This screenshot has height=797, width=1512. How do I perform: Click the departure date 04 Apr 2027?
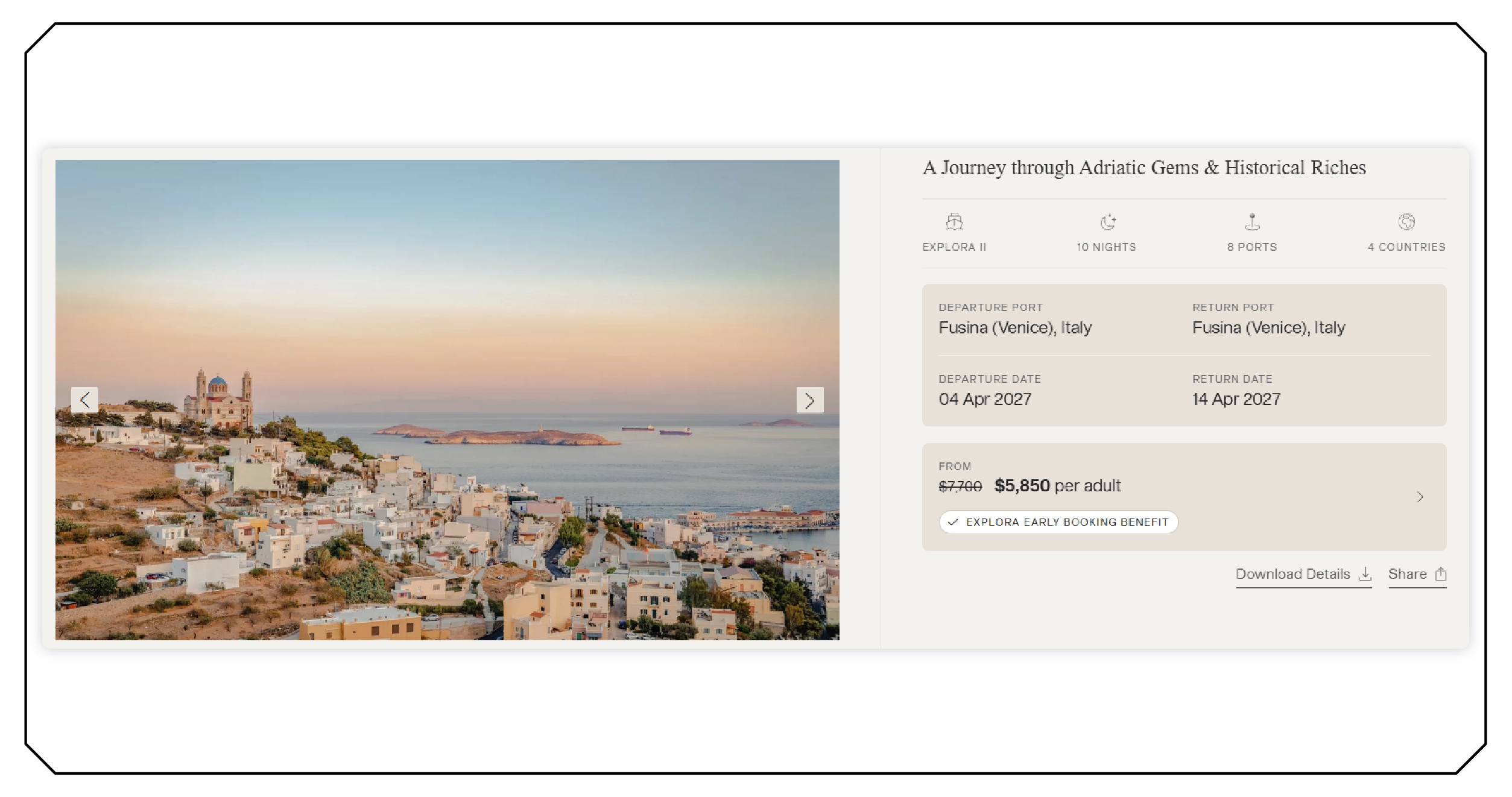point(985,399)
